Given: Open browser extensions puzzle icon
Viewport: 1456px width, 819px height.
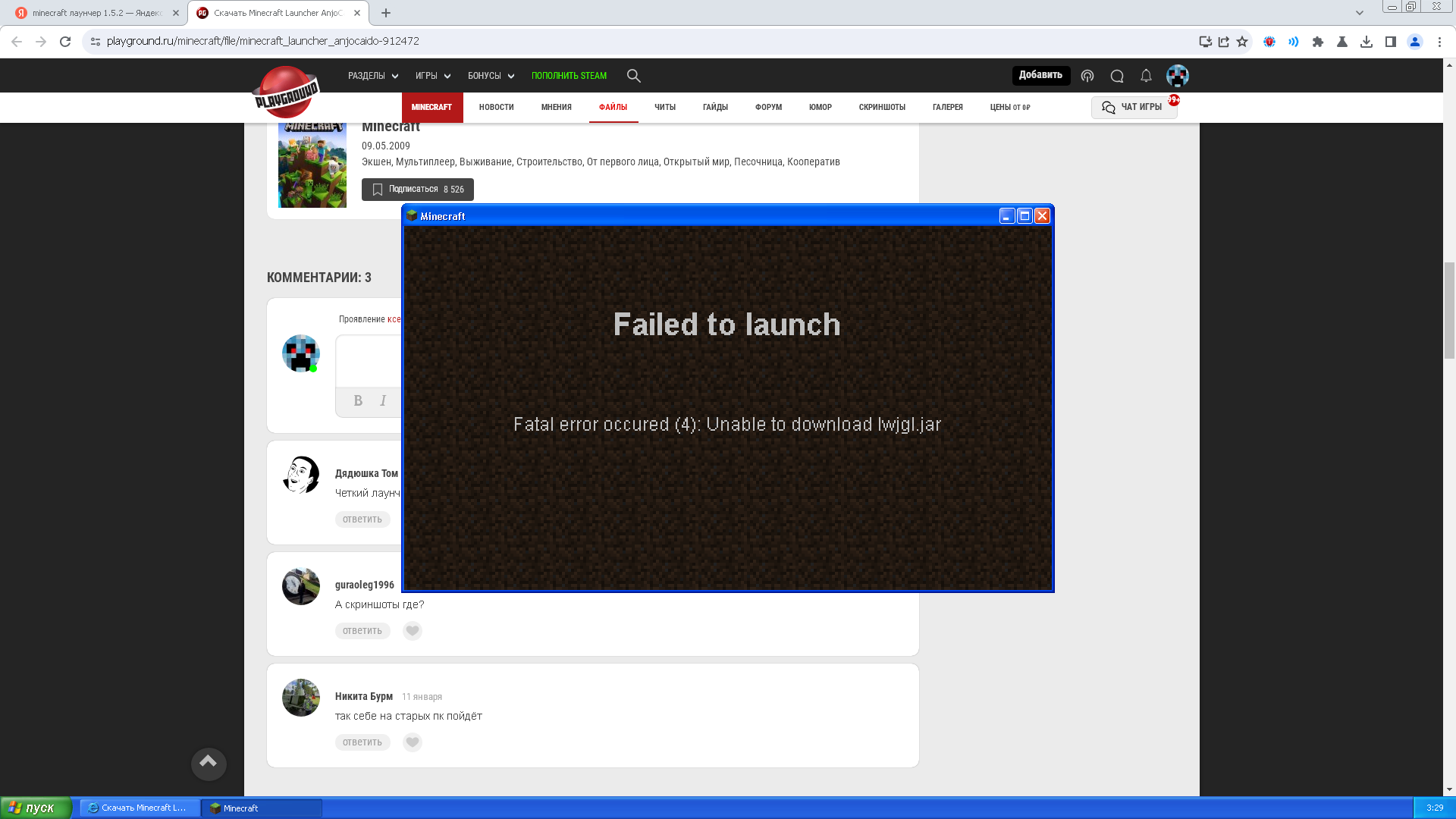Looking at the screenshot, I should tap(1318, 42).
